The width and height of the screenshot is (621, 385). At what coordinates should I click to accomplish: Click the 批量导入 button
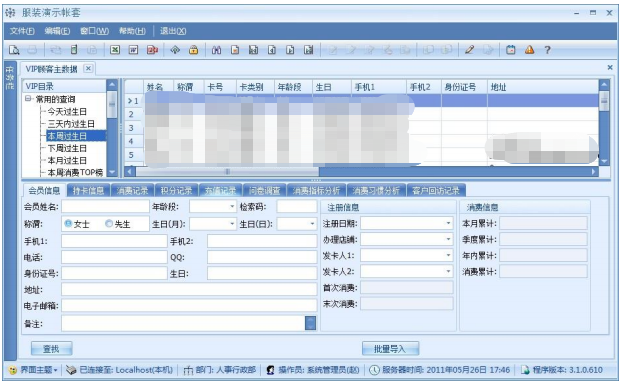pyautogui.click(x=390, y=349)
